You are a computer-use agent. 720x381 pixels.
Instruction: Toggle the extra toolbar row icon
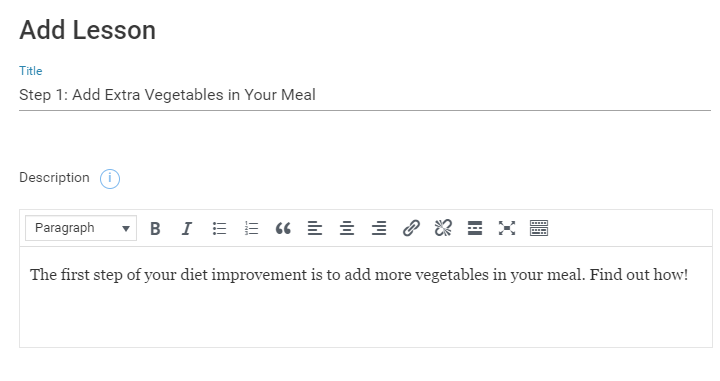click(x=539, y=228)
